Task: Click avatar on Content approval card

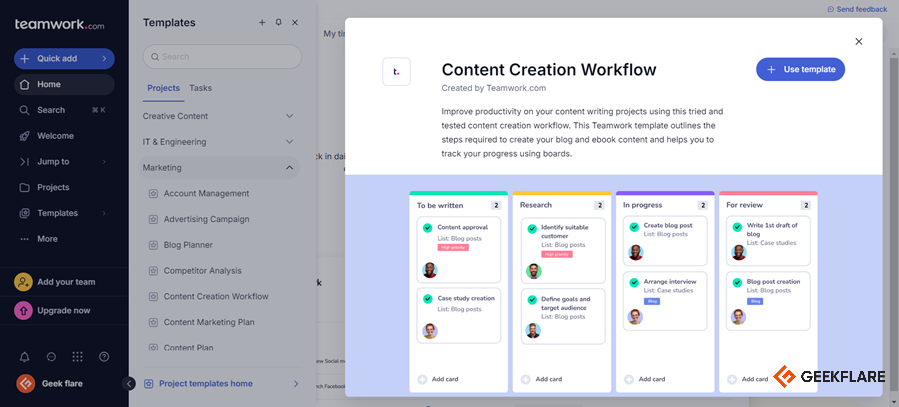Action: [430, 270]
